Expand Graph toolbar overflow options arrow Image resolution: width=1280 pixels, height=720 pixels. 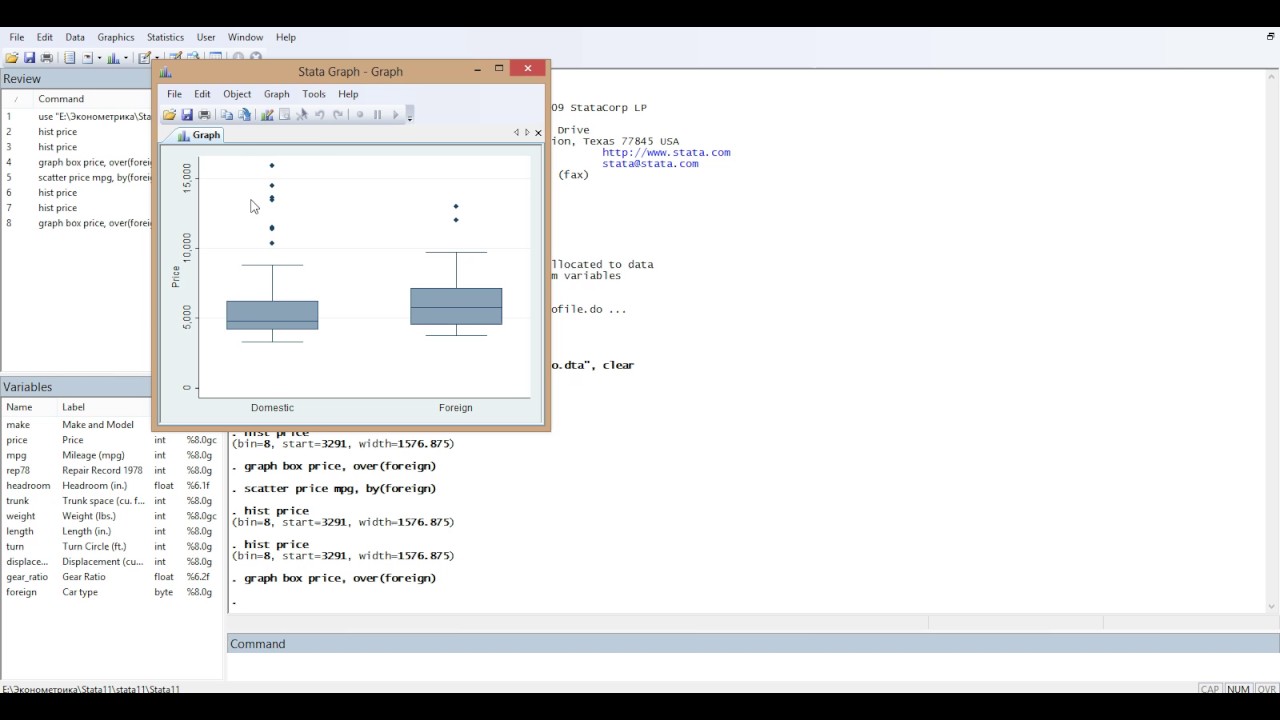(410, 114)
